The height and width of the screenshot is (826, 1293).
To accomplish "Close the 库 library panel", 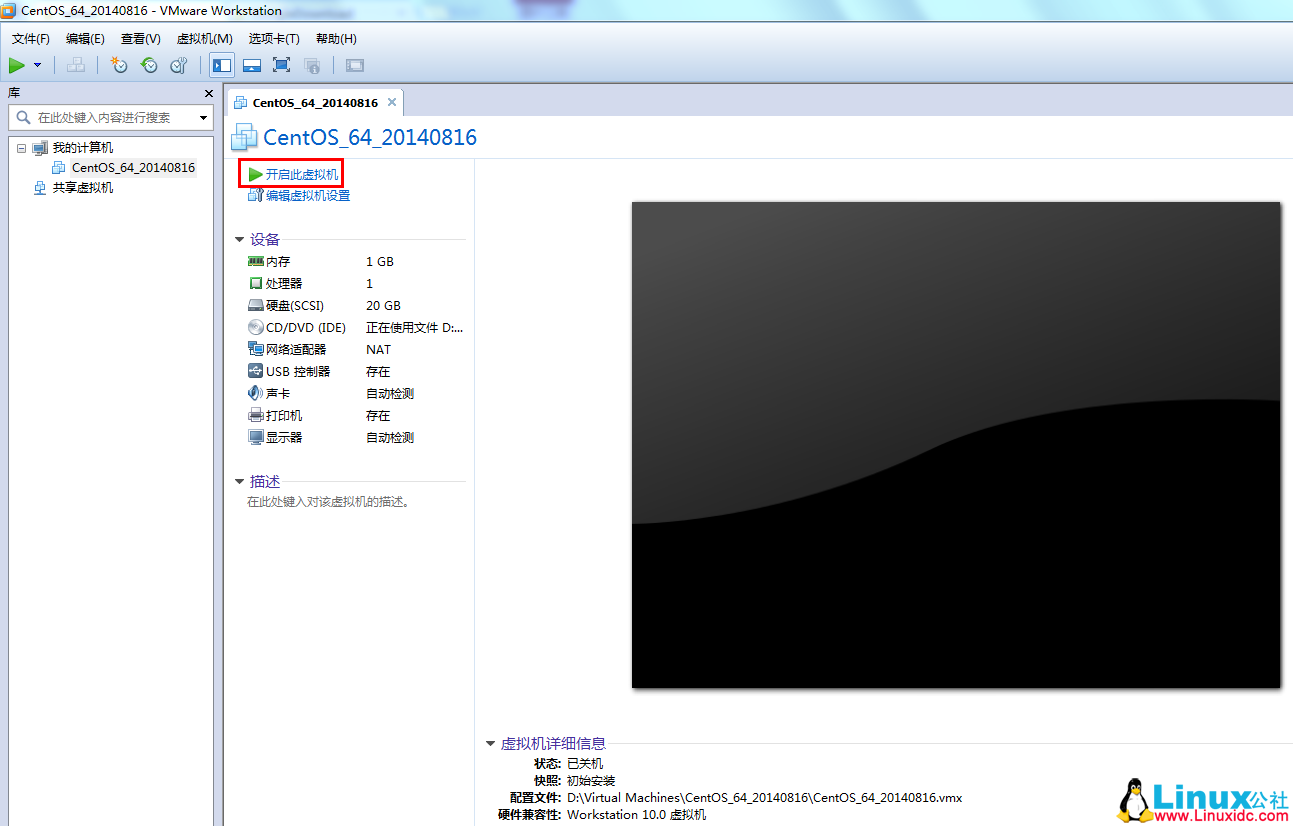I will point(208,93).
